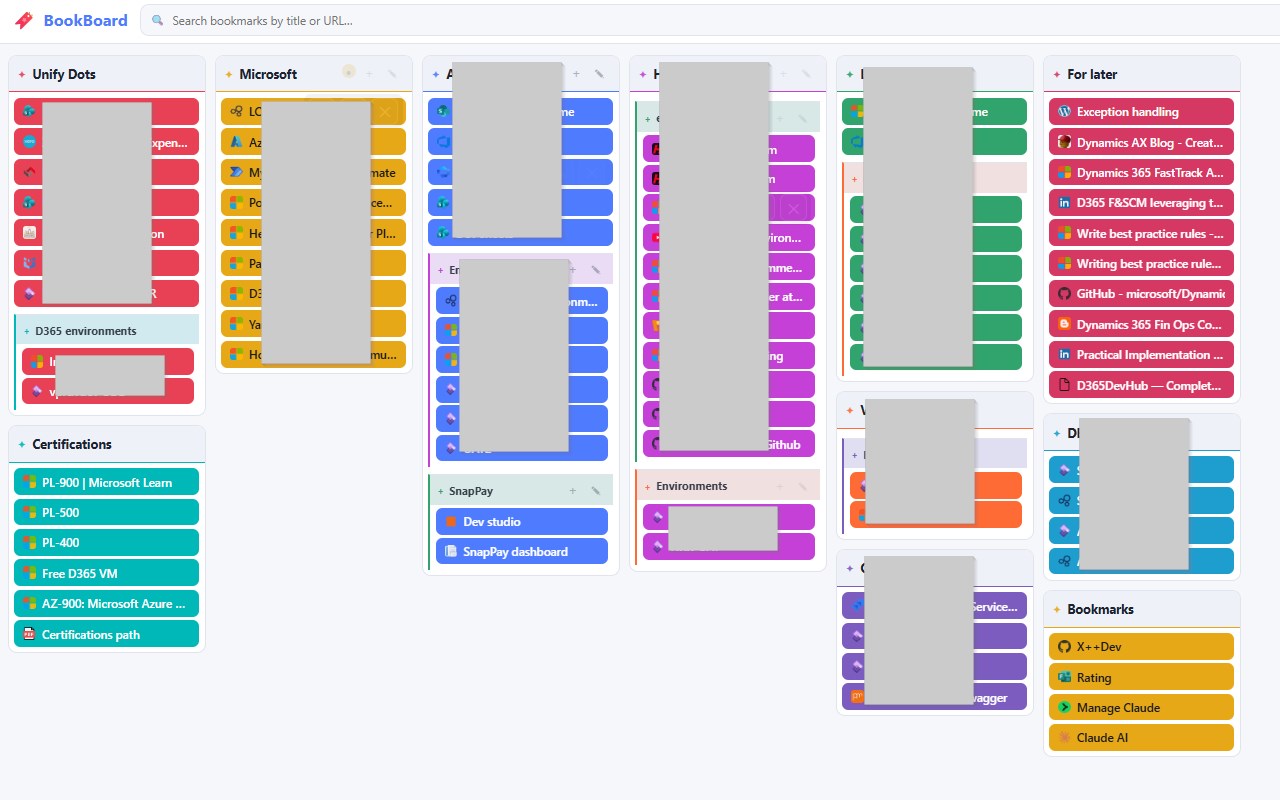The height and width of the screenshot is (800, 1280).
Task: Click the LinkedIn icon on D365 F&SCM bookmark
Action: click(1064, 203)
